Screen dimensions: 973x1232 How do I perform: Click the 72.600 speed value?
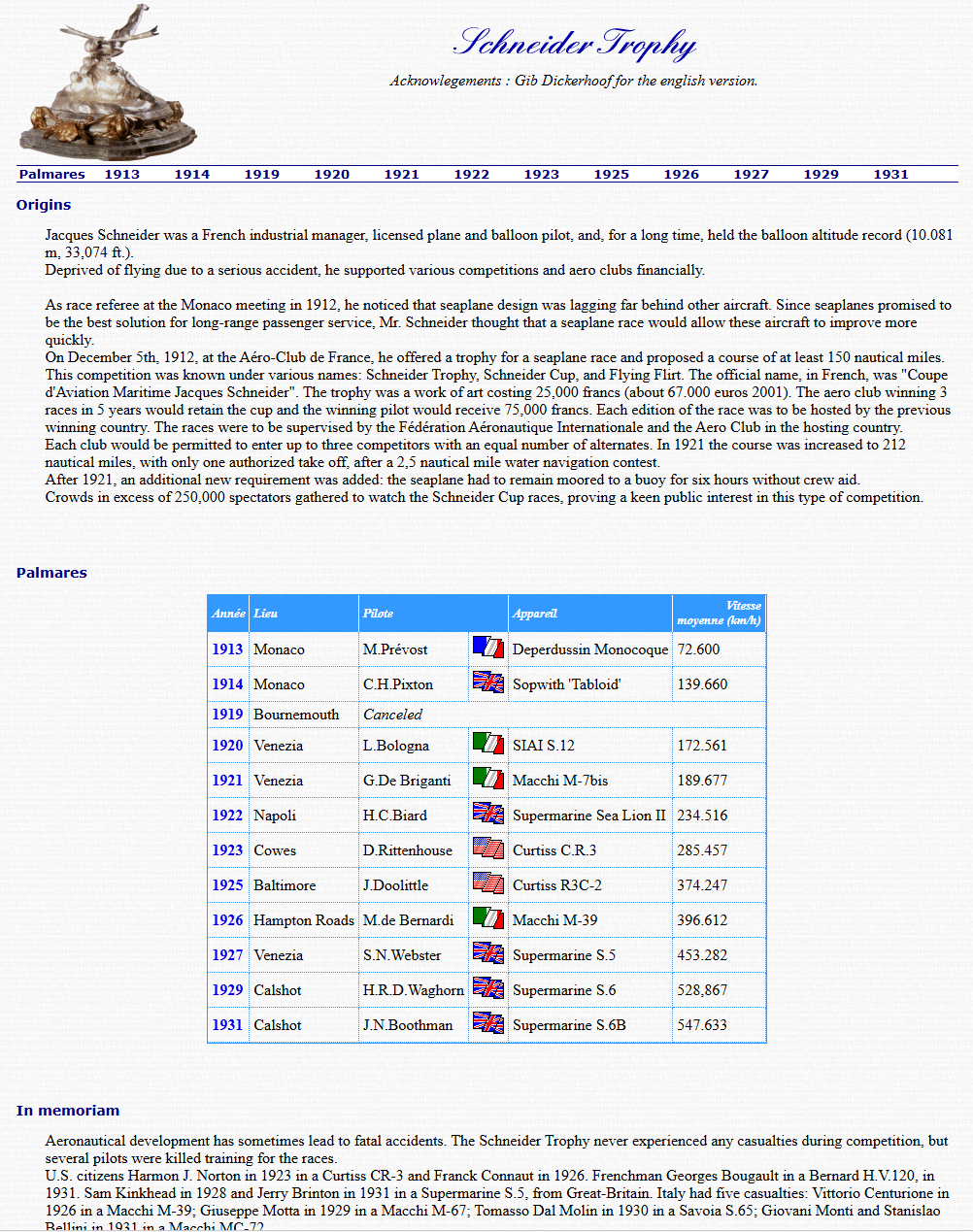698,649
